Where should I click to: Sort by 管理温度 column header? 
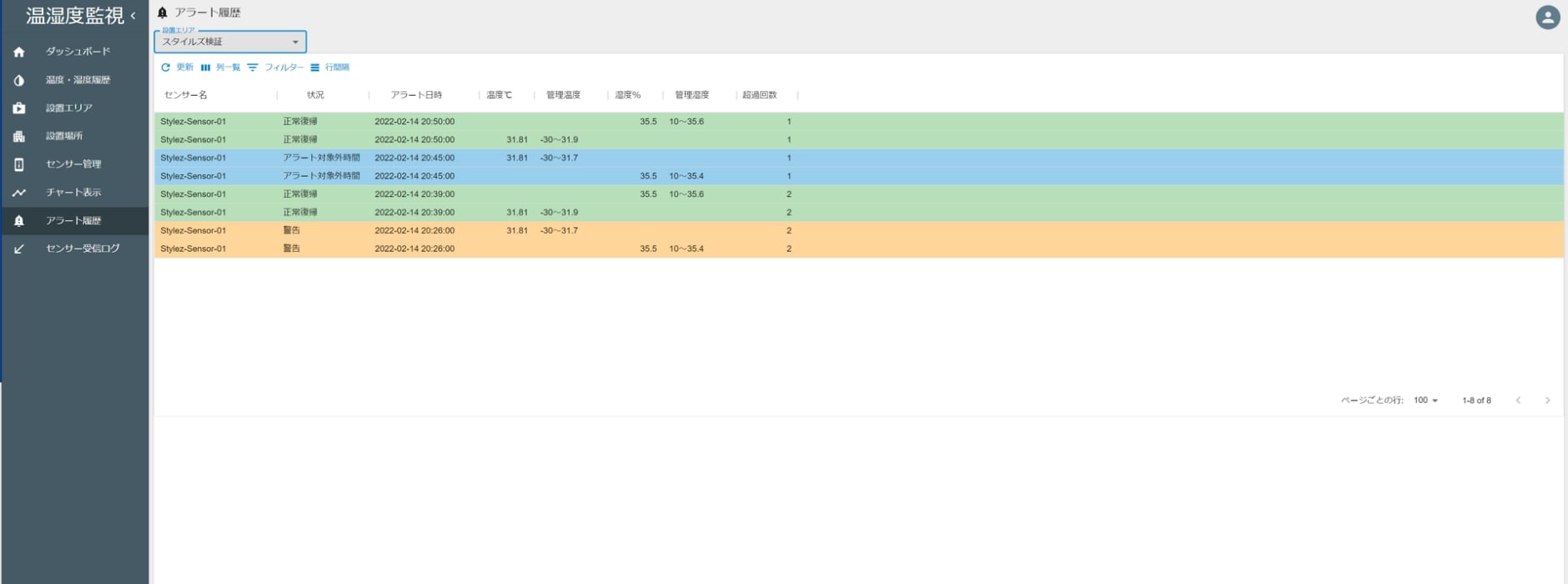[x=563, y=95]
